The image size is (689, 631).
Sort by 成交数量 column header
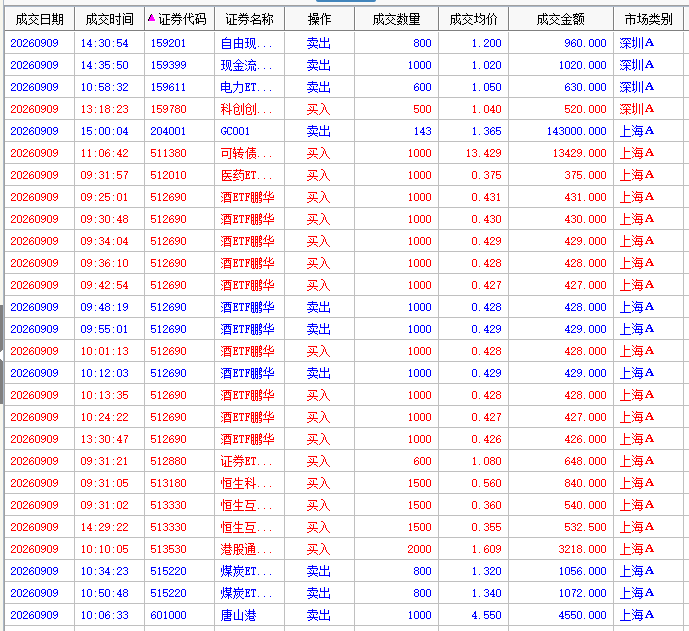pos(396,19)
